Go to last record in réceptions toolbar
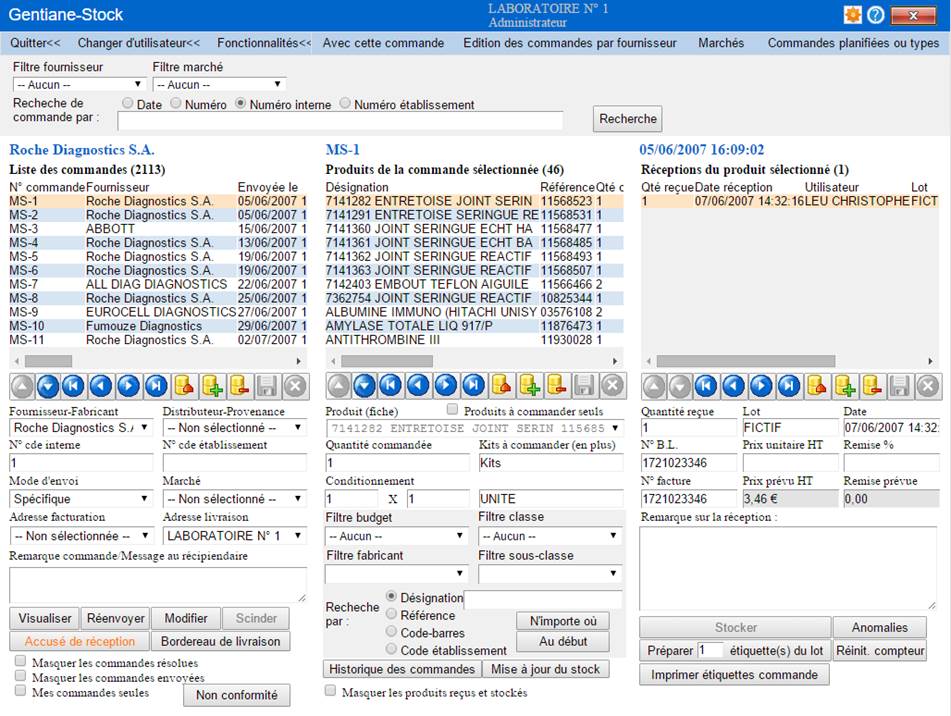 tap(789, 386)
